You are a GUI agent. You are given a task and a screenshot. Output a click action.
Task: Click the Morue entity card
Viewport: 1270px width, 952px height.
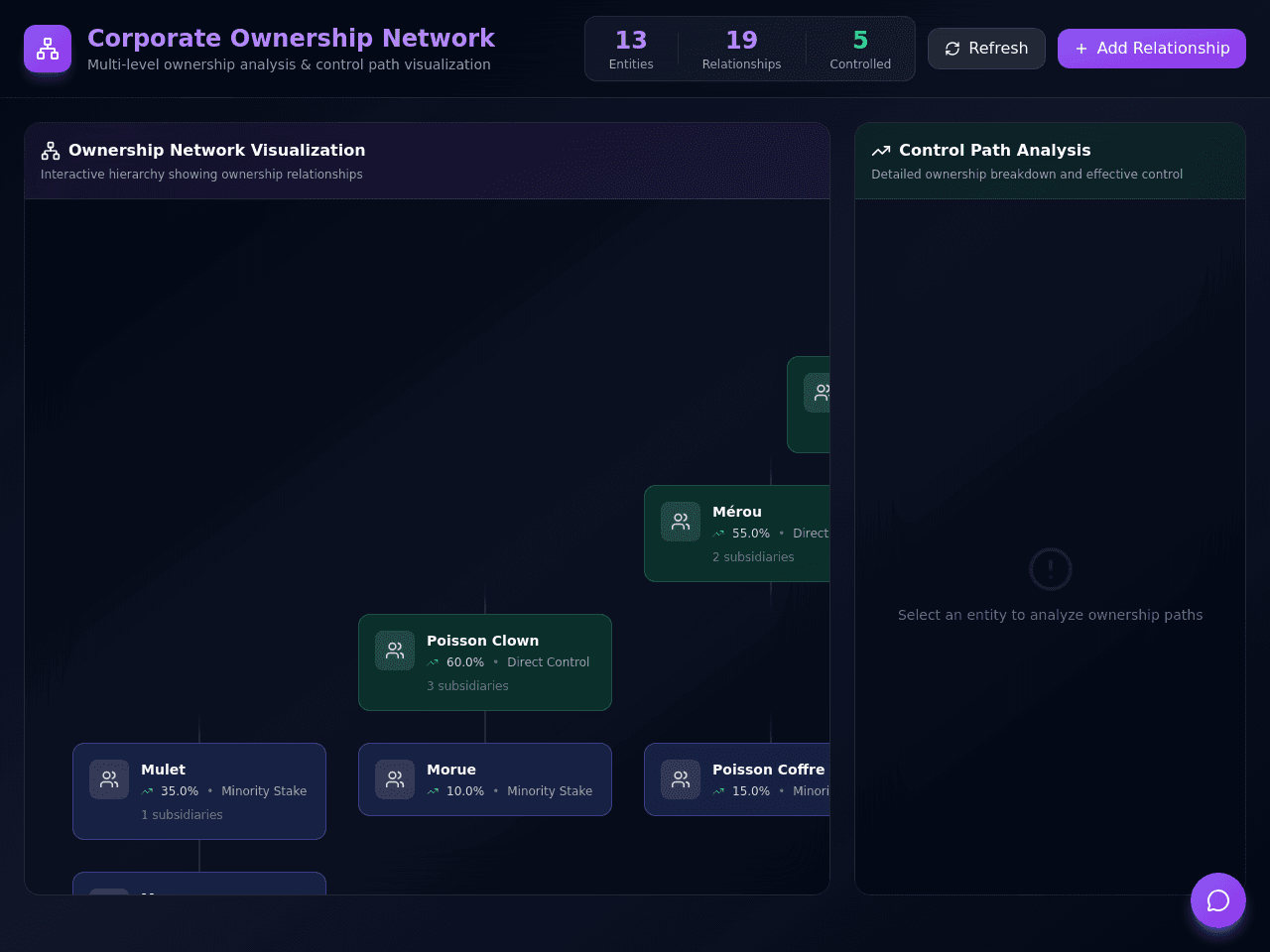[x=485, y=779]
